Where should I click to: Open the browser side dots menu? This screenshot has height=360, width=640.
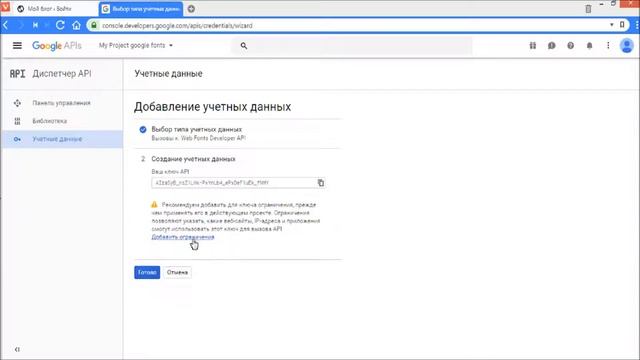pos(636,25)
